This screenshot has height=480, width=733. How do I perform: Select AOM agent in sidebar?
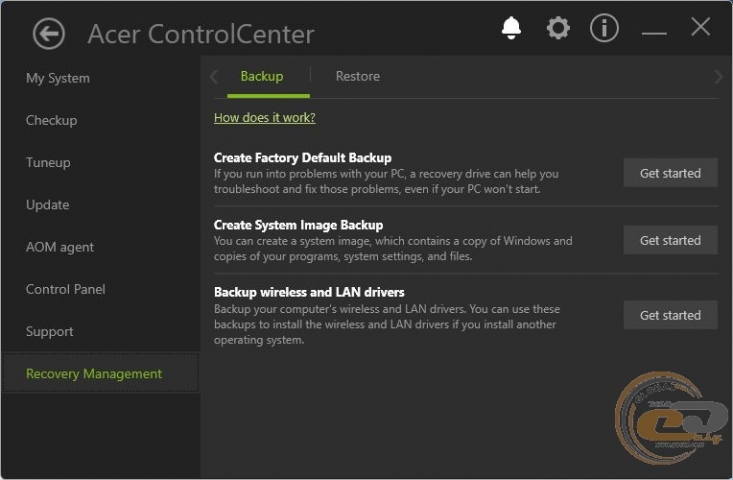tap(59, 247)
